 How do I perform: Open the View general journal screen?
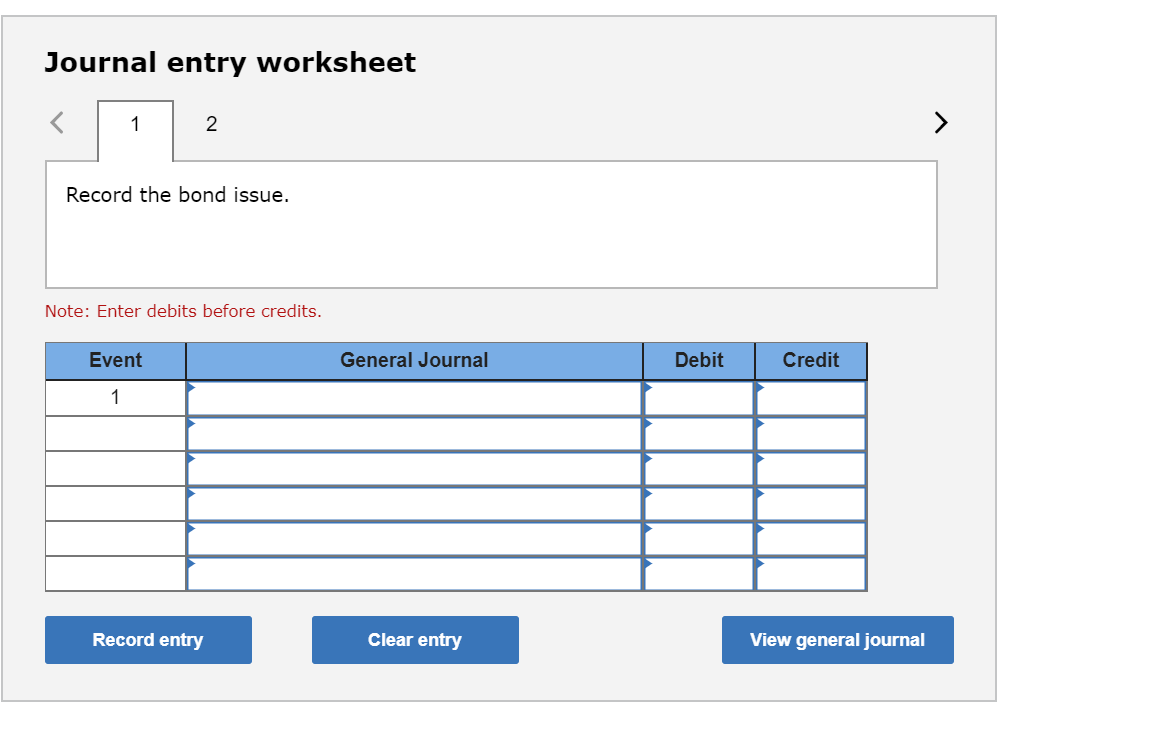pos(837,640)
